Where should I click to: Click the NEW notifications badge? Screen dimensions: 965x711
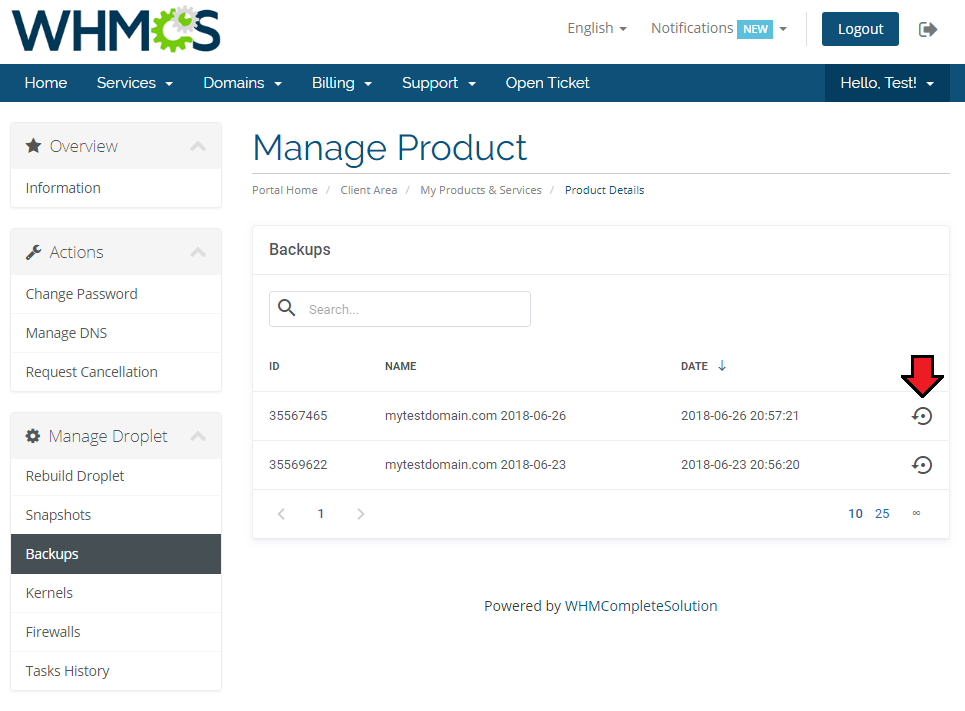755,29
